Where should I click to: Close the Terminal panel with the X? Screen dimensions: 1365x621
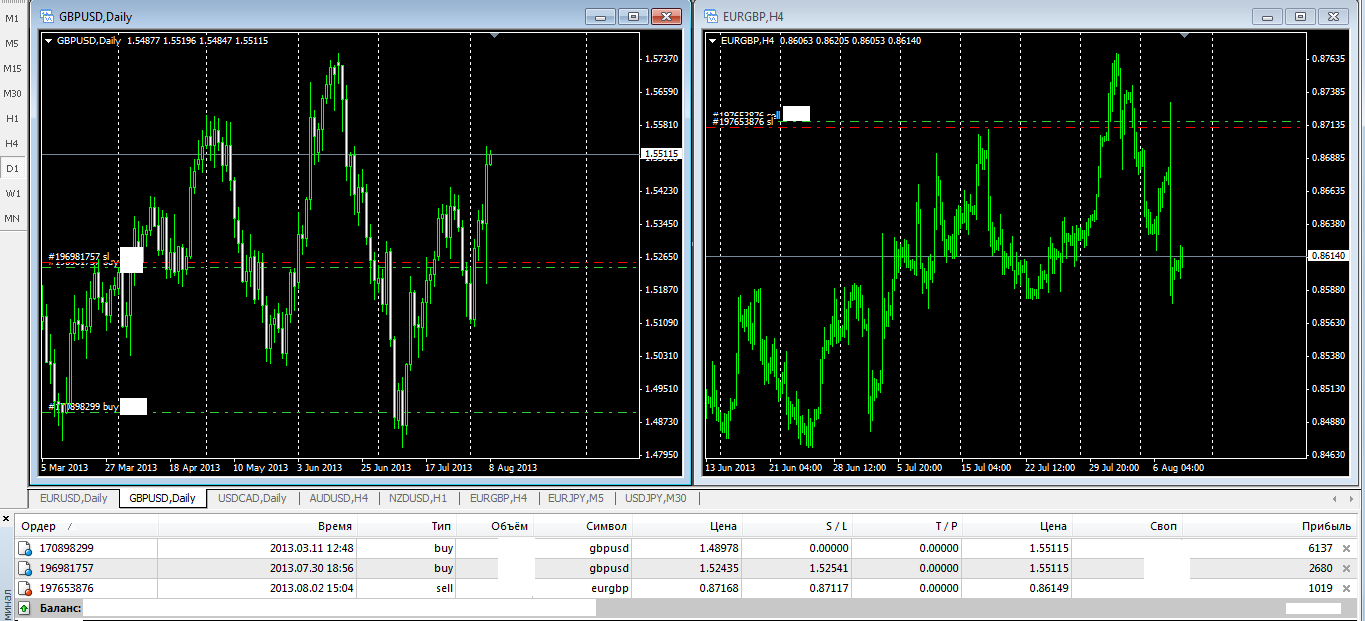(x=6, y=519)
